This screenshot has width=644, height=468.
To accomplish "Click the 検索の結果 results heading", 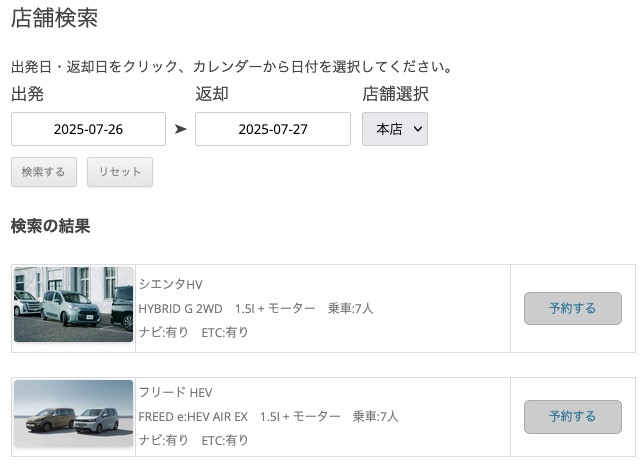I will pyautogui.click(x=51, y=226).
